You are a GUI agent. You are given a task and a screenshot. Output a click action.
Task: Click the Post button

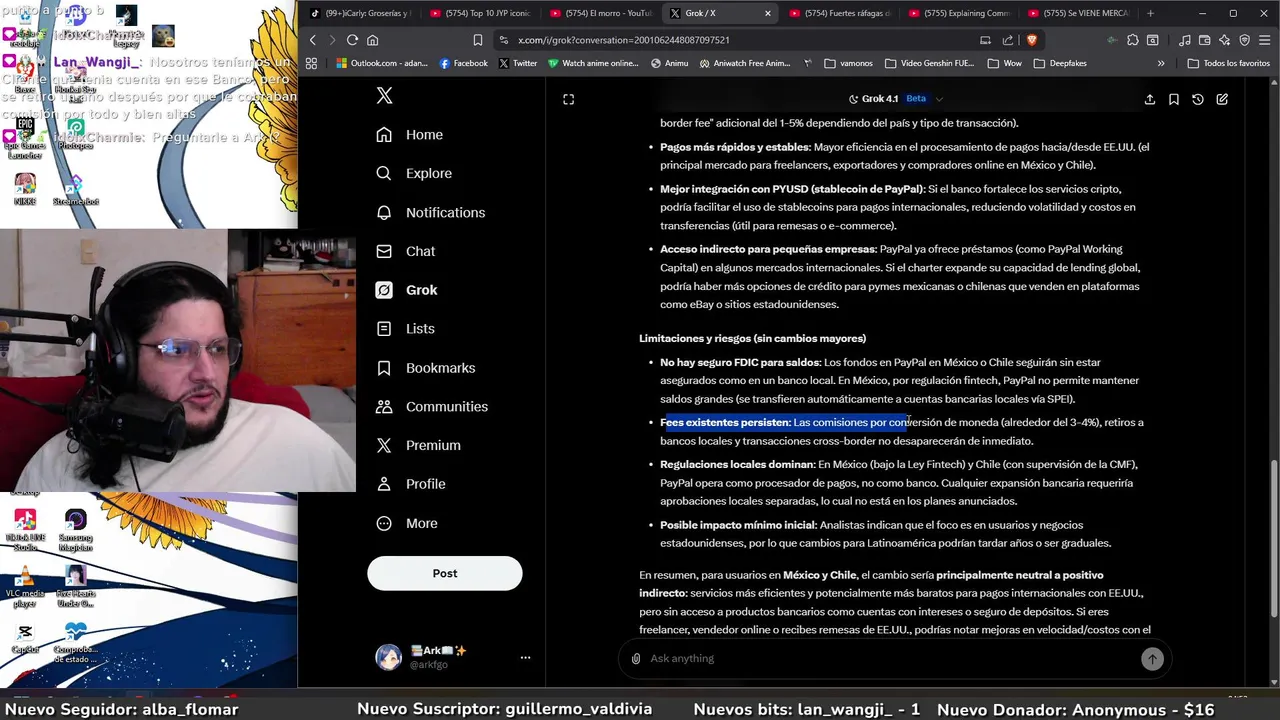[445, 573]
